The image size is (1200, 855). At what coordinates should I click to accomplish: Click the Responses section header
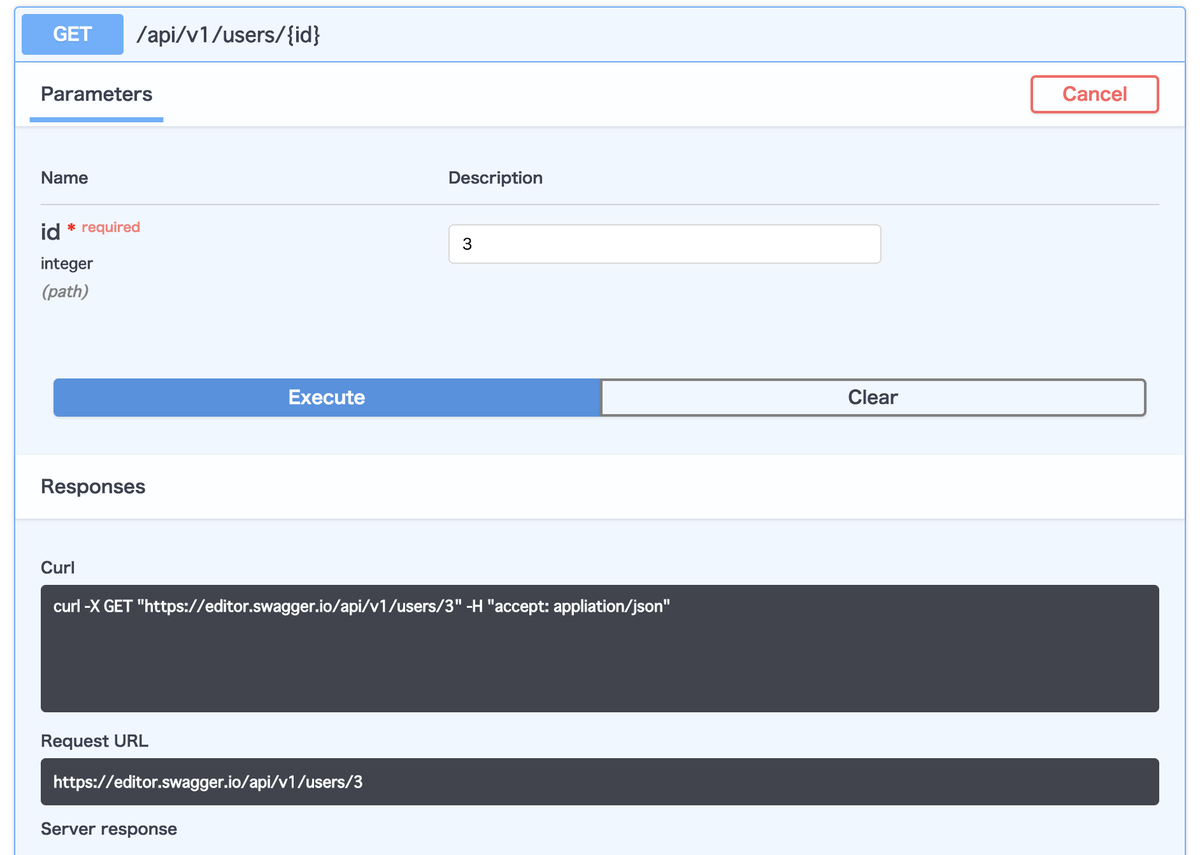click(x=93, y=486)
